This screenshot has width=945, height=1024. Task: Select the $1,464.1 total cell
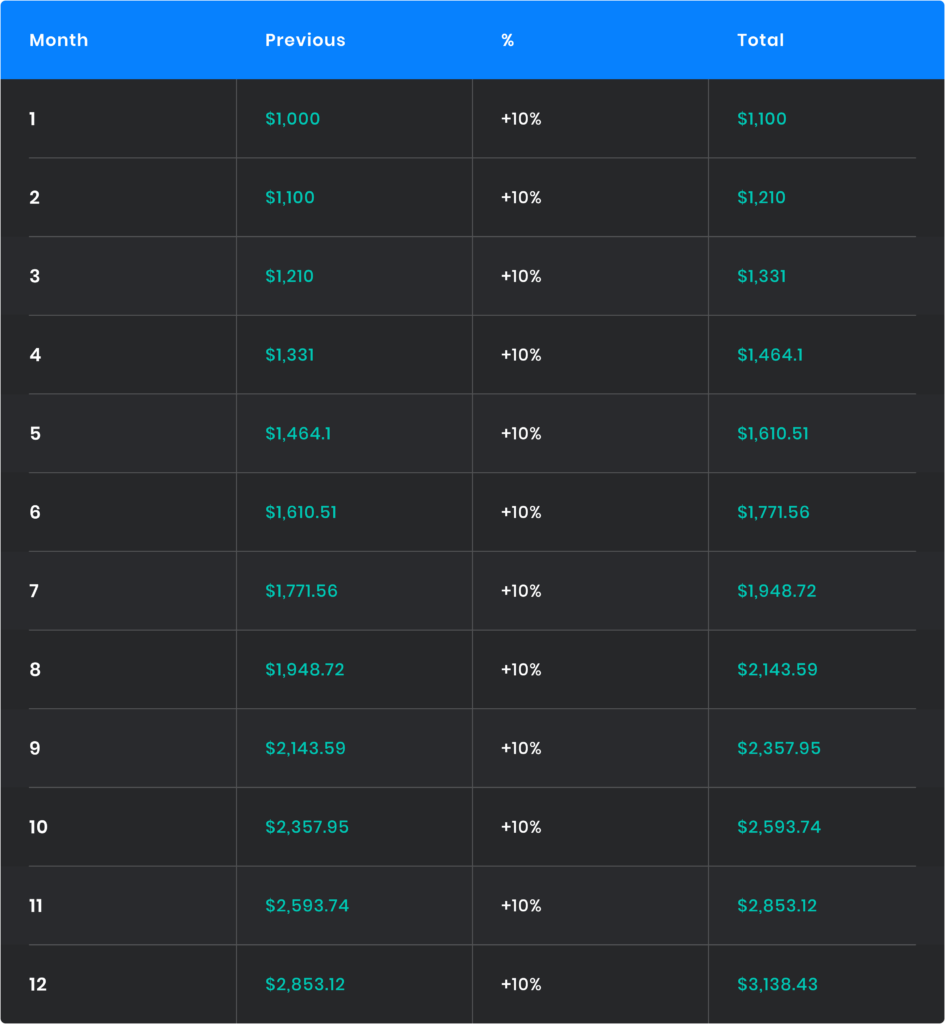[x=769, y=355]
